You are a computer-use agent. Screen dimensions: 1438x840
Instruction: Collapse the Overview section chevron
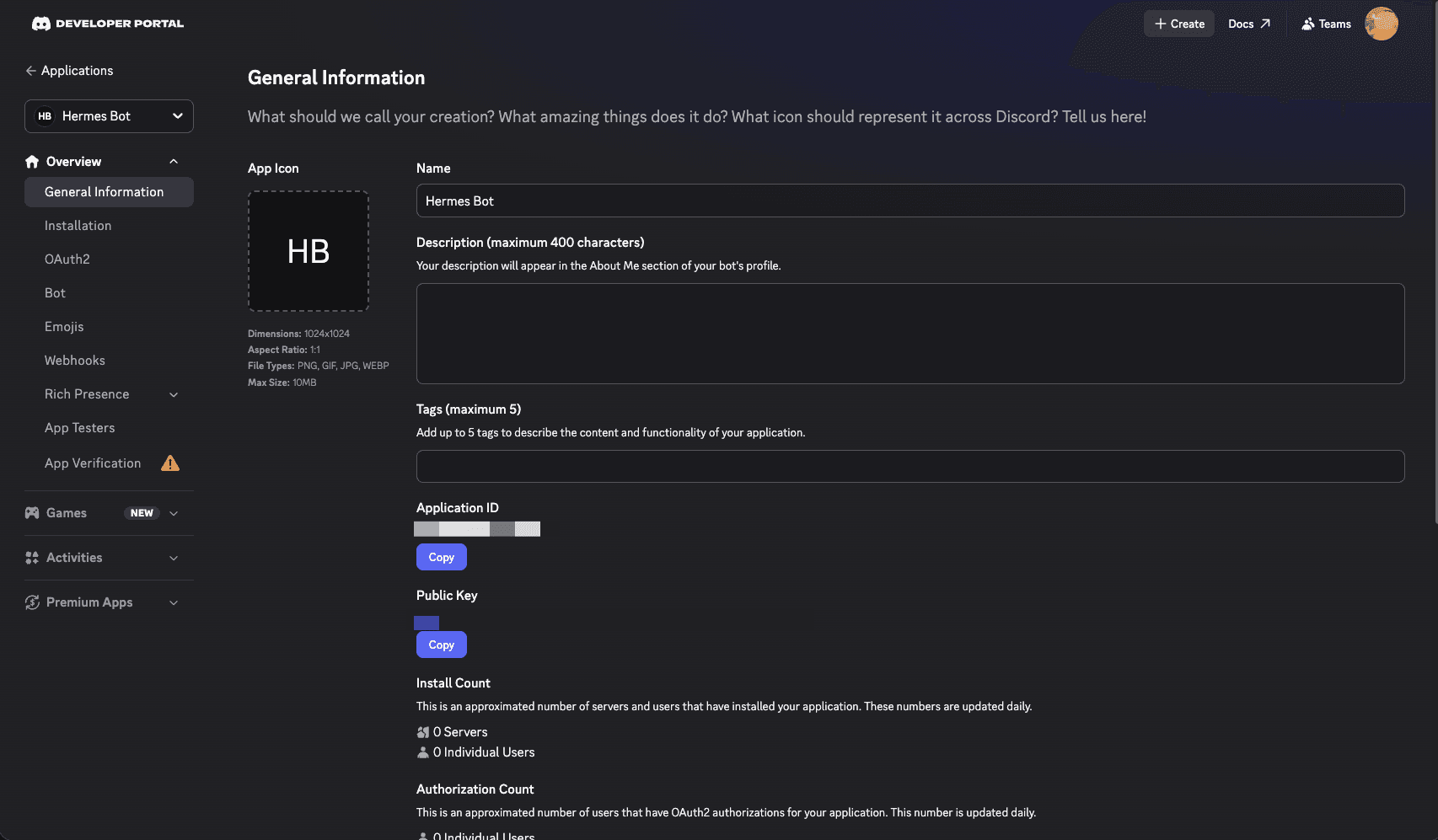point(174,162)
